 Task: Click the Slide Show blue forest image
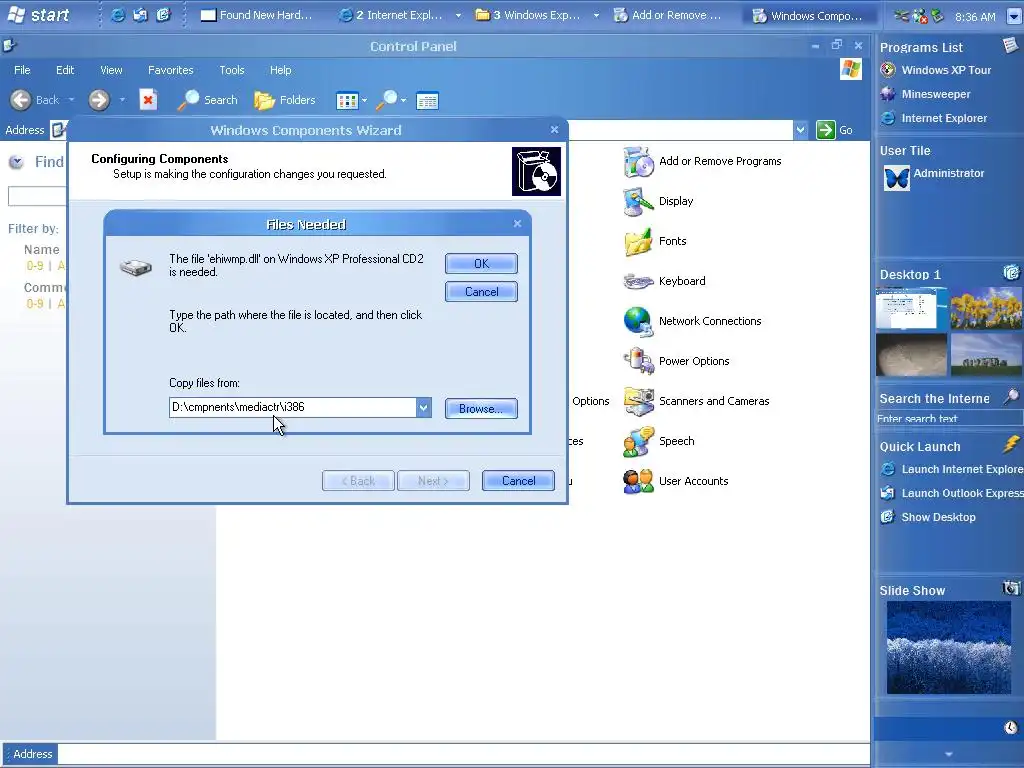949,647
